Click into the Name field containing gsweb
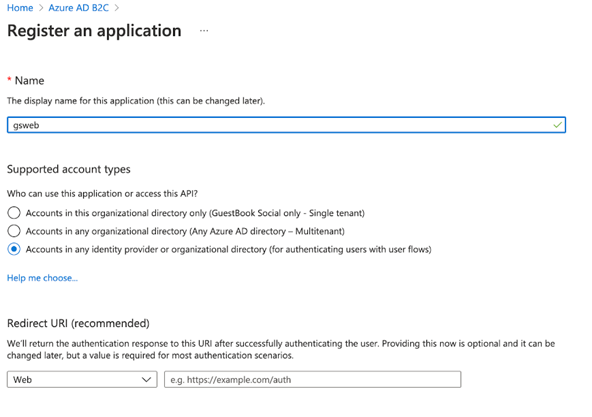Viewport: 592px width, 417px height. (x=286, y=125)
